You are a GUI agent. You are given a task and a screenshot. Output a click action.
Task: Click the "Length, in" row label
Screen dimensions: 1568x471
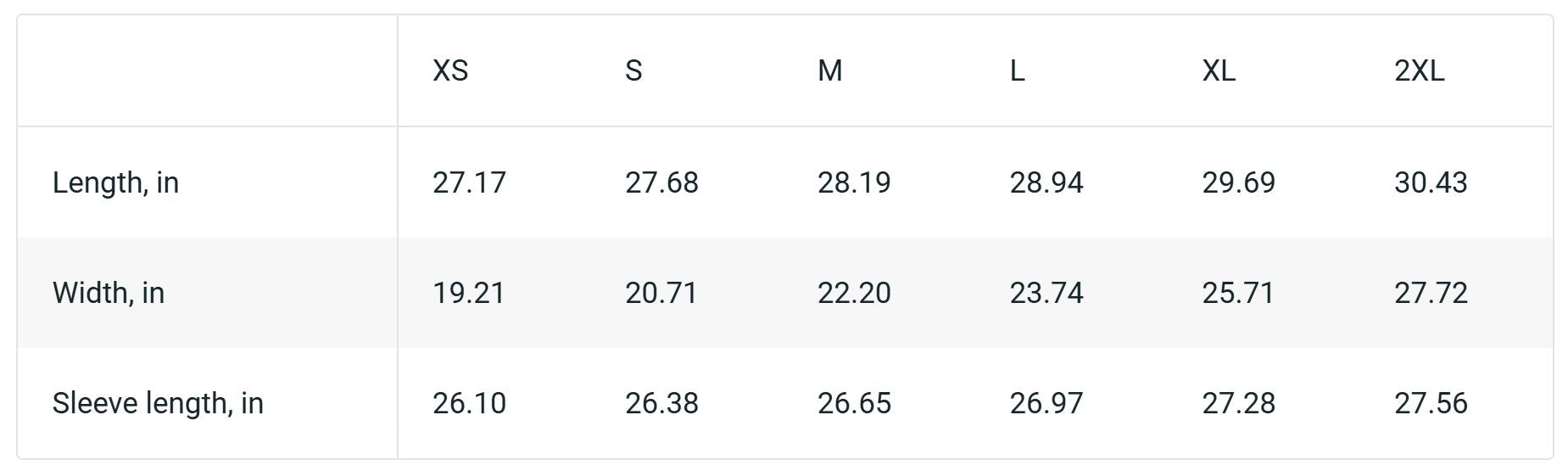point(115,182)
